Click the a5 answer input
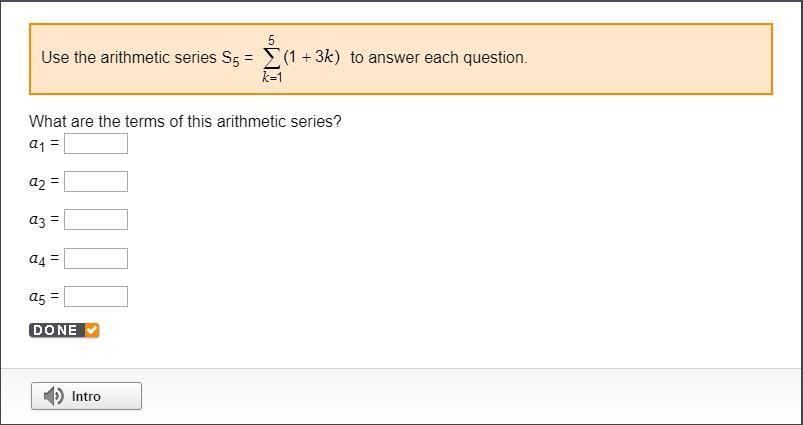The height and width of the screenshot is (425, 803). (96, 297)
